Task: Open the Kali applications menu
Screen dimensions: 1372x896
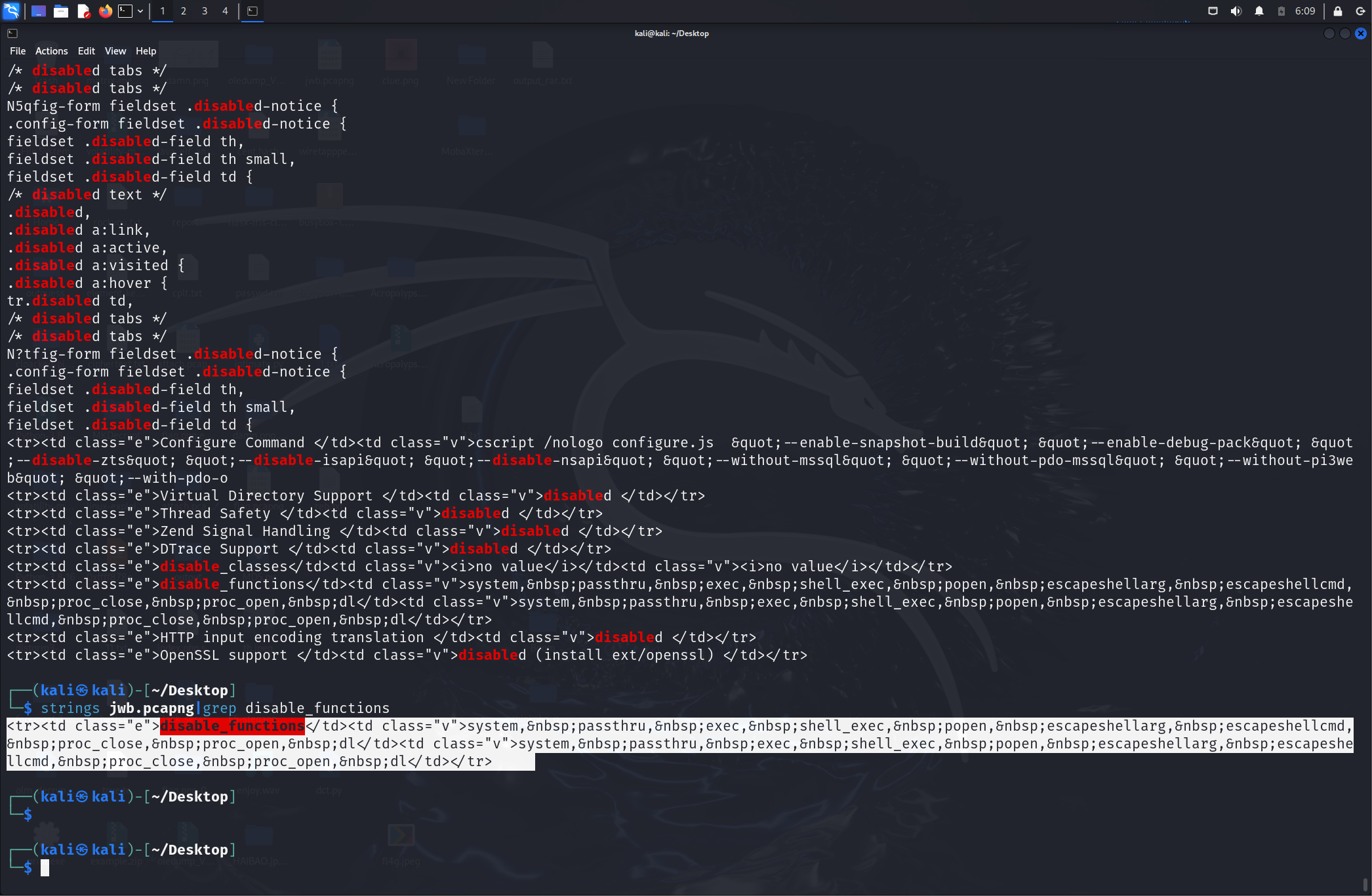Action: (12, 10)
